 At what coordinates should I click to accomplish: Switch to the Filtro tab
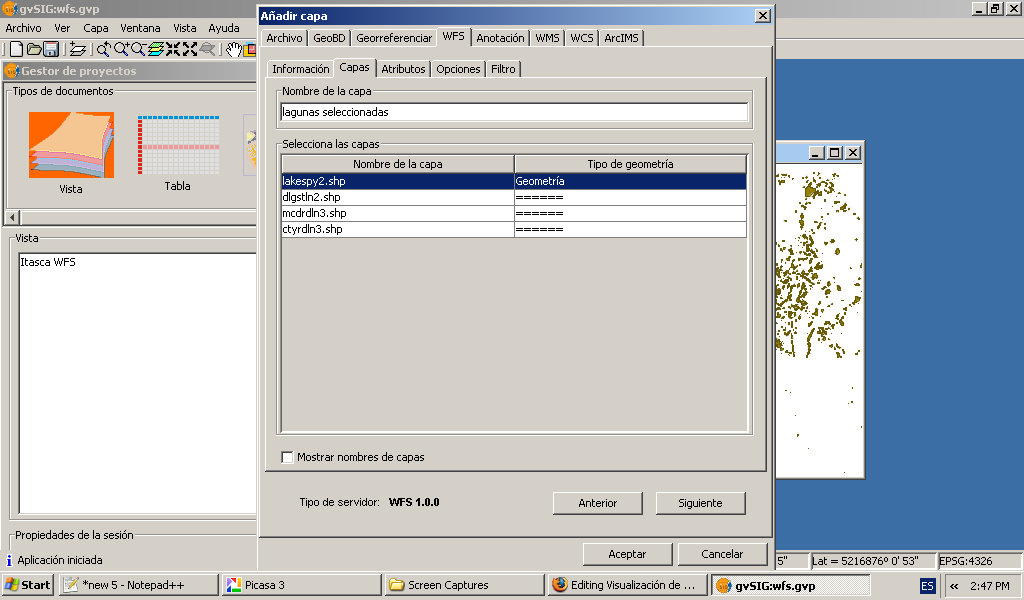pos(503,69)
